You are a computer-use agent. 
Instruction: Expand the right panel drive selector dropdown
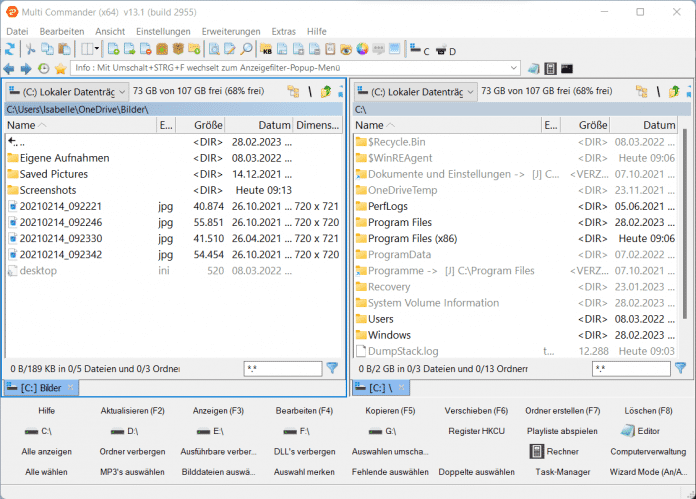[470, 91]
